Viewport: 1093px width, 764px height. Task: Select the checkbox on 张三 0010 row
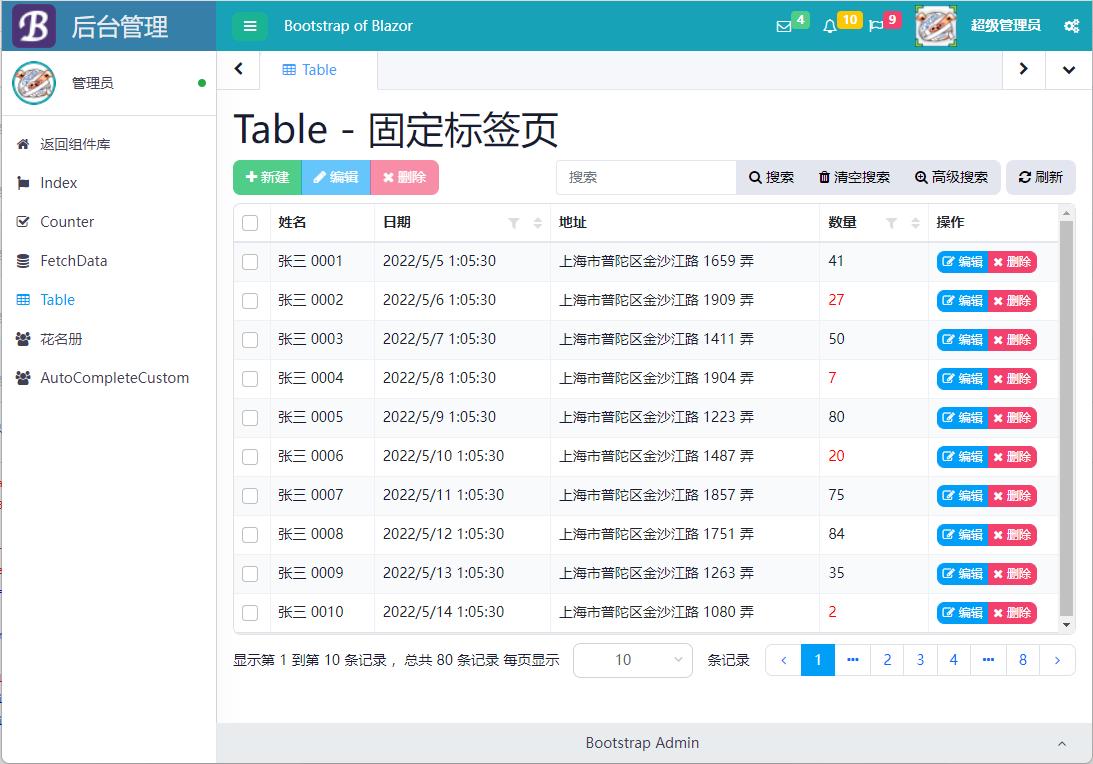tap(251, 612)
